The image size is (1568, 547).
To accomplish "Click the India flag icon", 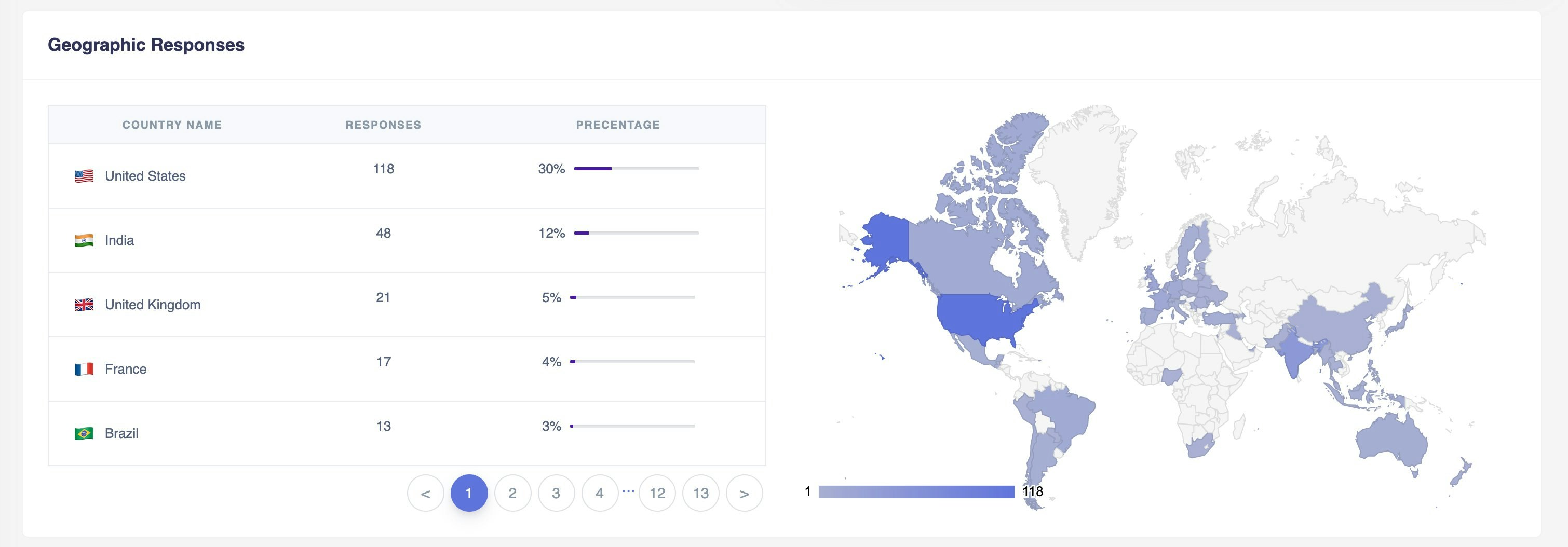I will coord(84,240).
